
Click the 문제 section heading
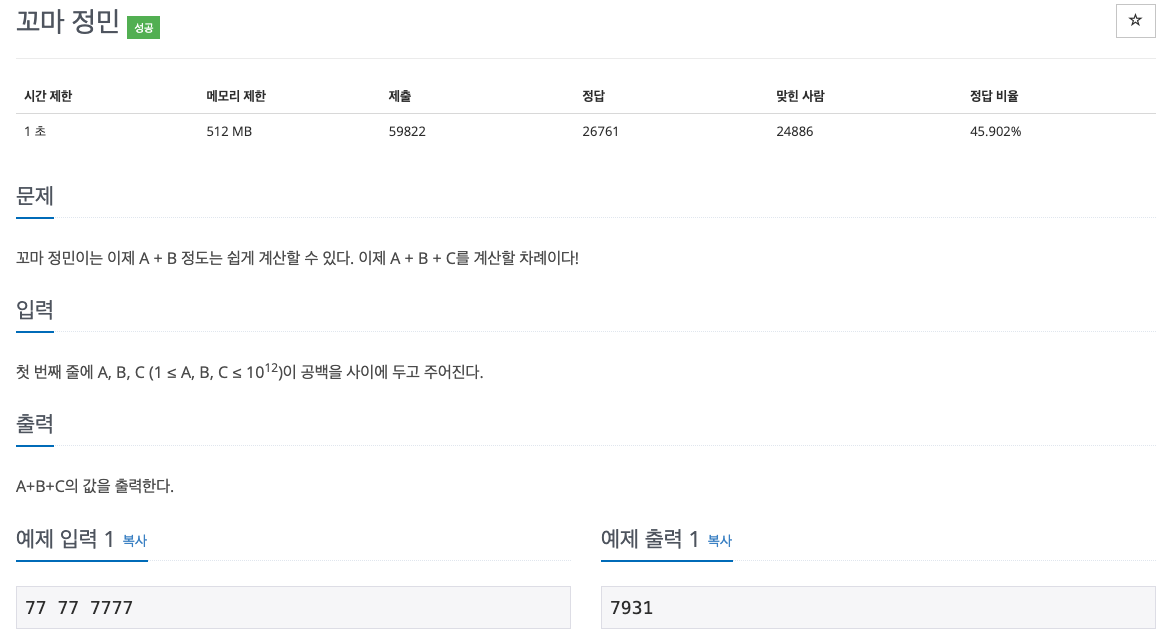point(34,197)
